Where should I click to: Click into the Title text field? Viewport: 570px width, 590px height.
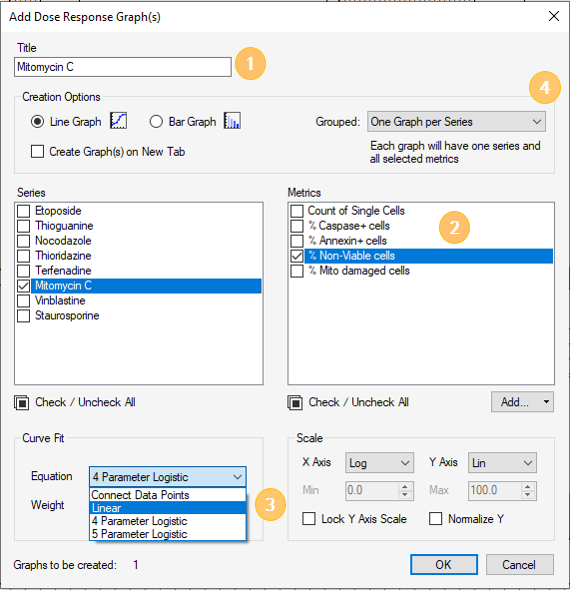click(x=123, y=67)
